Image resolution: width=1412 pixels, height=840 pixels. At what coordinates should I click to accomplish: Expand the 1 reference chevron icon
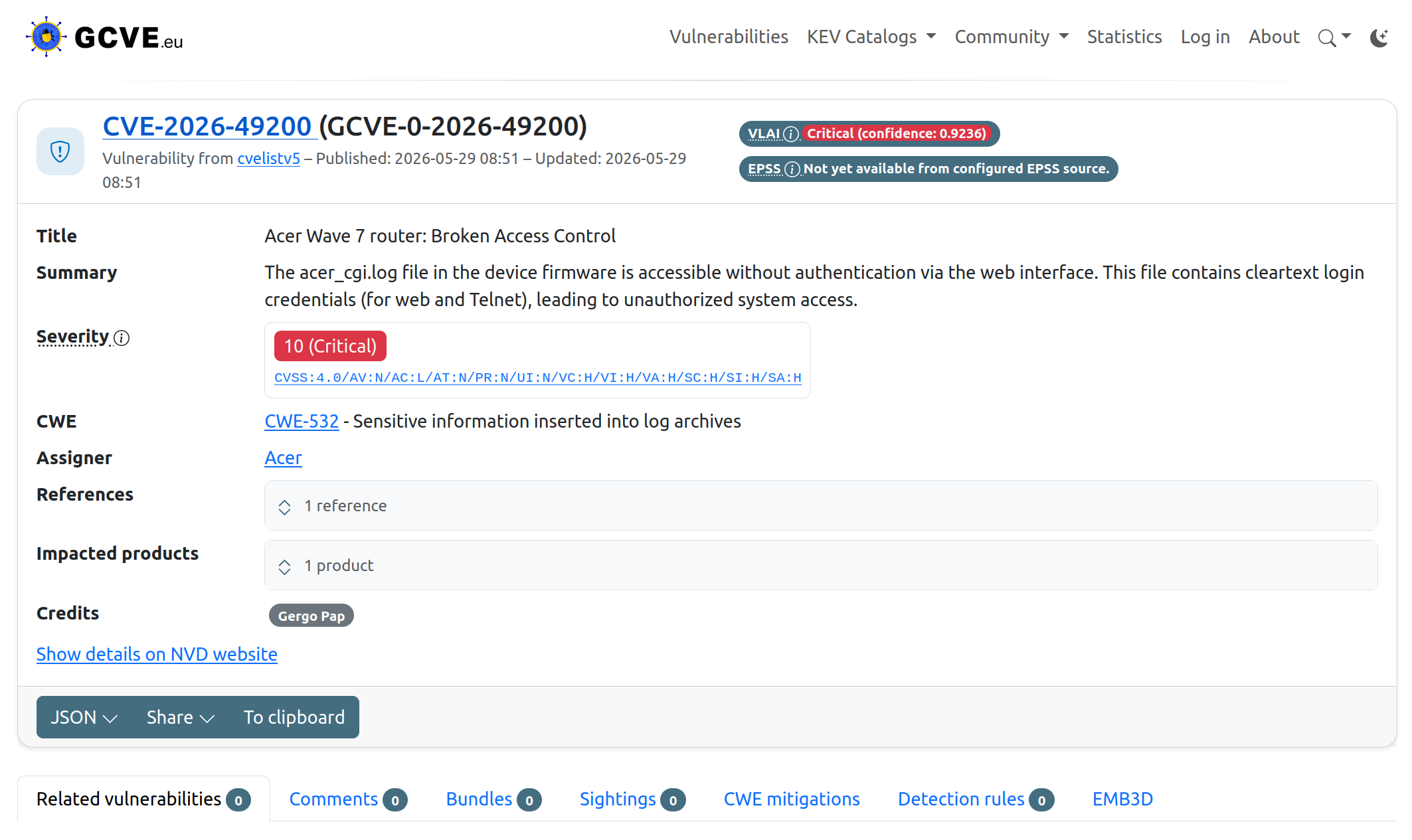click(x=284, y=507)
